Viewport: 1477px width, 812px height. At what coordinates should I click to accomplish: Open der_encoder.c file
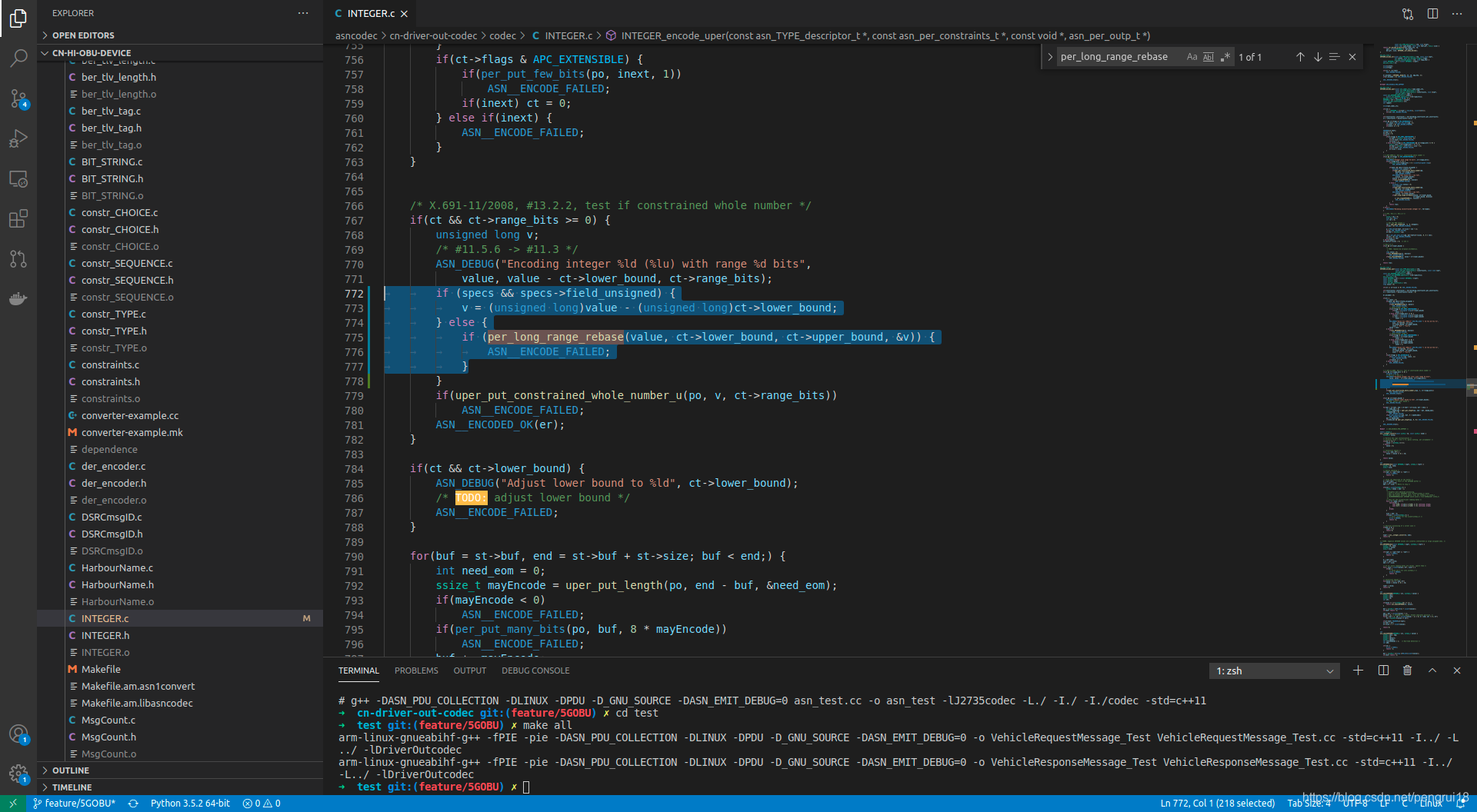click(113, 466)
